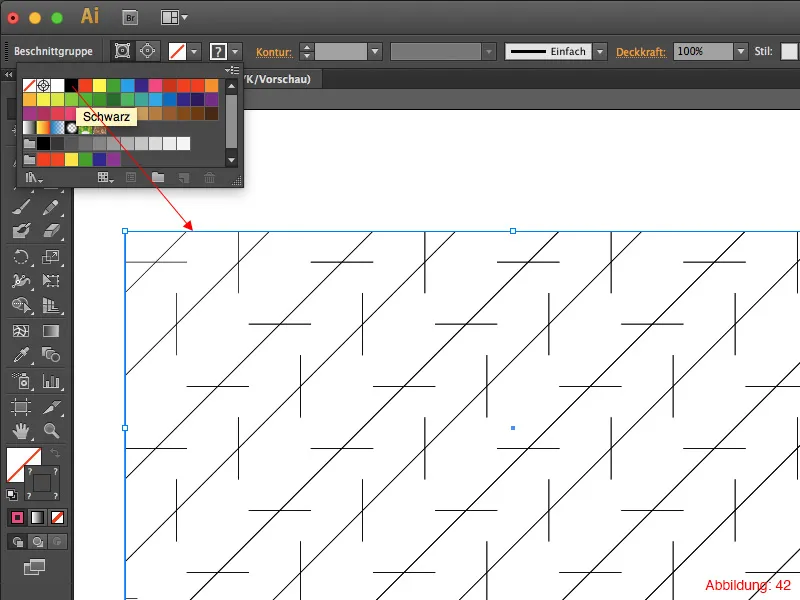Viewport: 800px width, 600px height.
Task: Open the Kontur weight dropdown
Action: [x=375, y=52]
